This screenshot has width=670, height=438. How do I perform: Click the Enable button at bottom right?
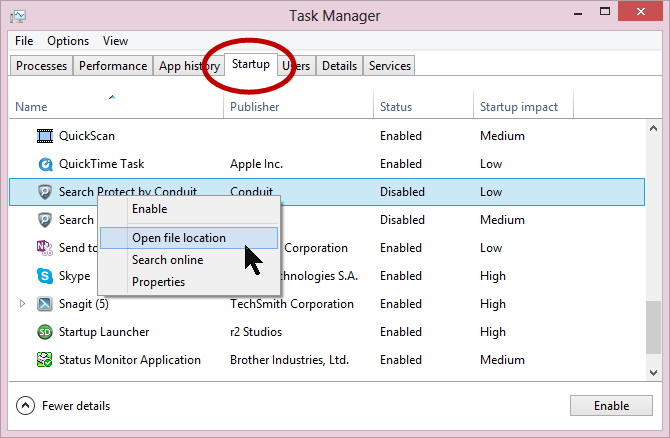(611, 406)
